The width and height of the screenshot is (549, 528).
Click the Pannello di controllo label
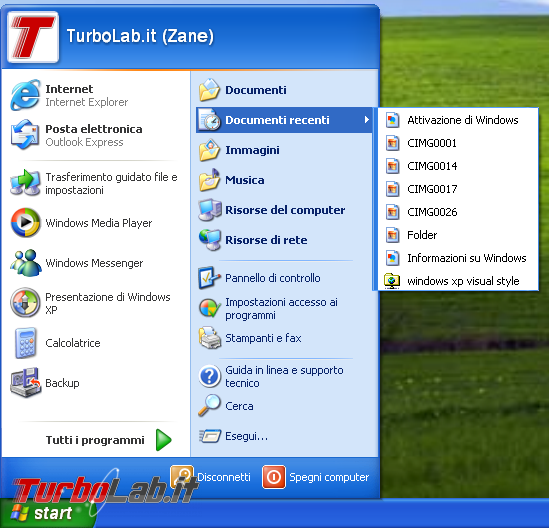click(x=272, y=278)
